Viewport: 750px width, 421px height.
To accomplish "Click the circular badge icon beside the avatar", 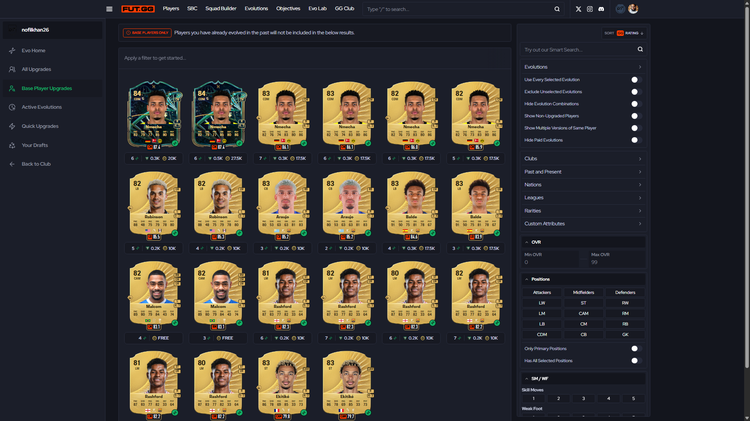I will (620, 9).
